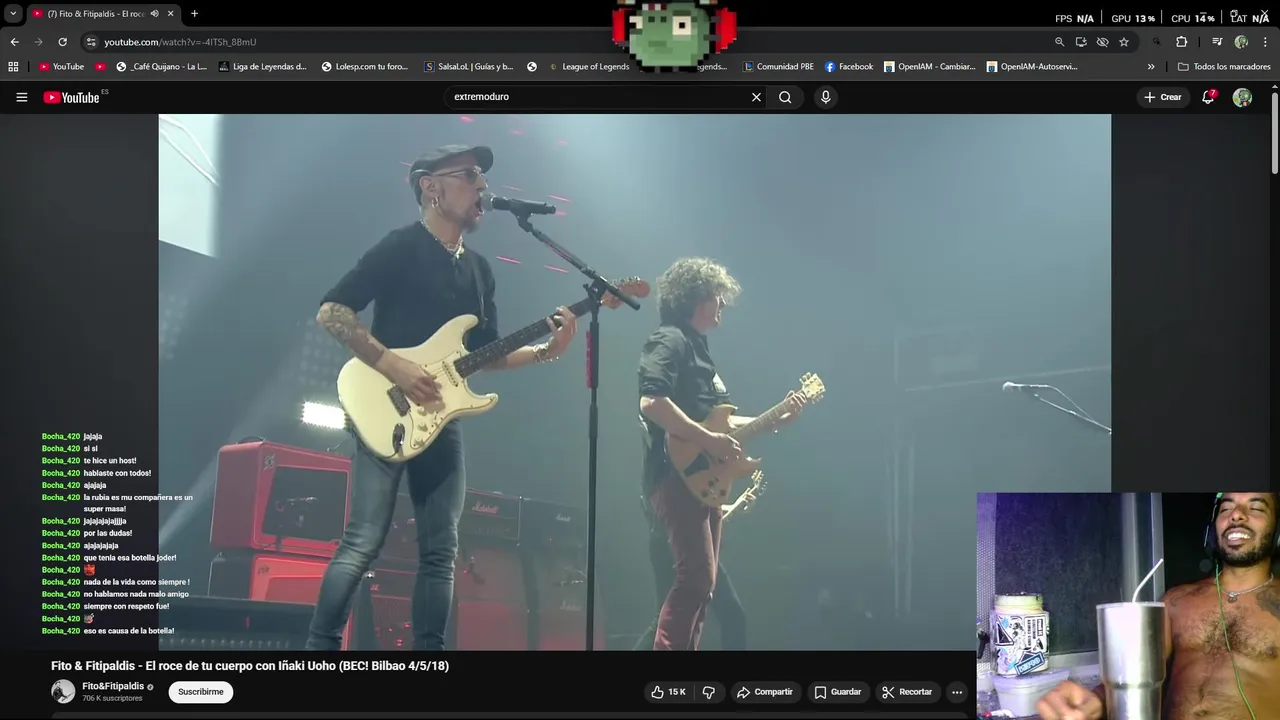This screenshot has width=1280, height=720.
Task: Click the 706 K suscriptores text
Action: 112,698
